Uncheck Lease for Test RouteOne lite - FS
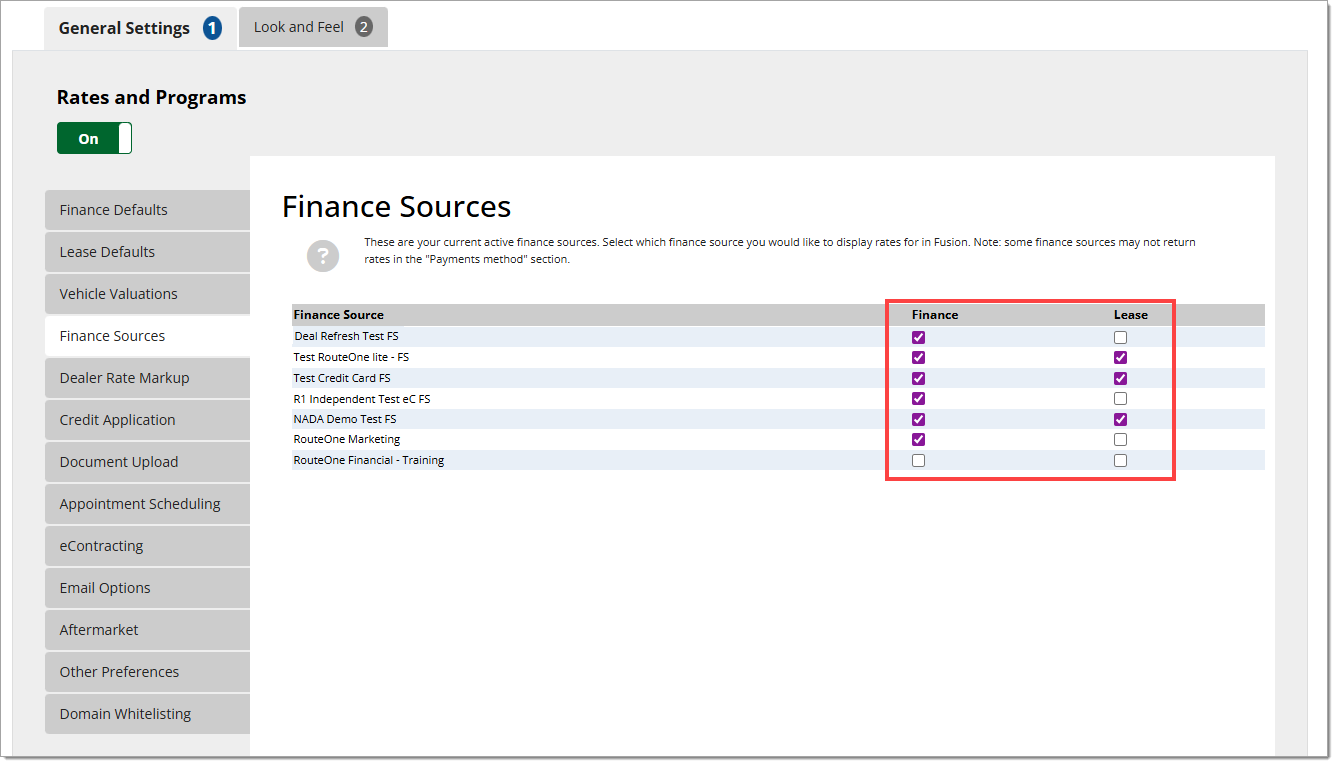Viewport: 1335px width, 764px height. click(1120, 357)
